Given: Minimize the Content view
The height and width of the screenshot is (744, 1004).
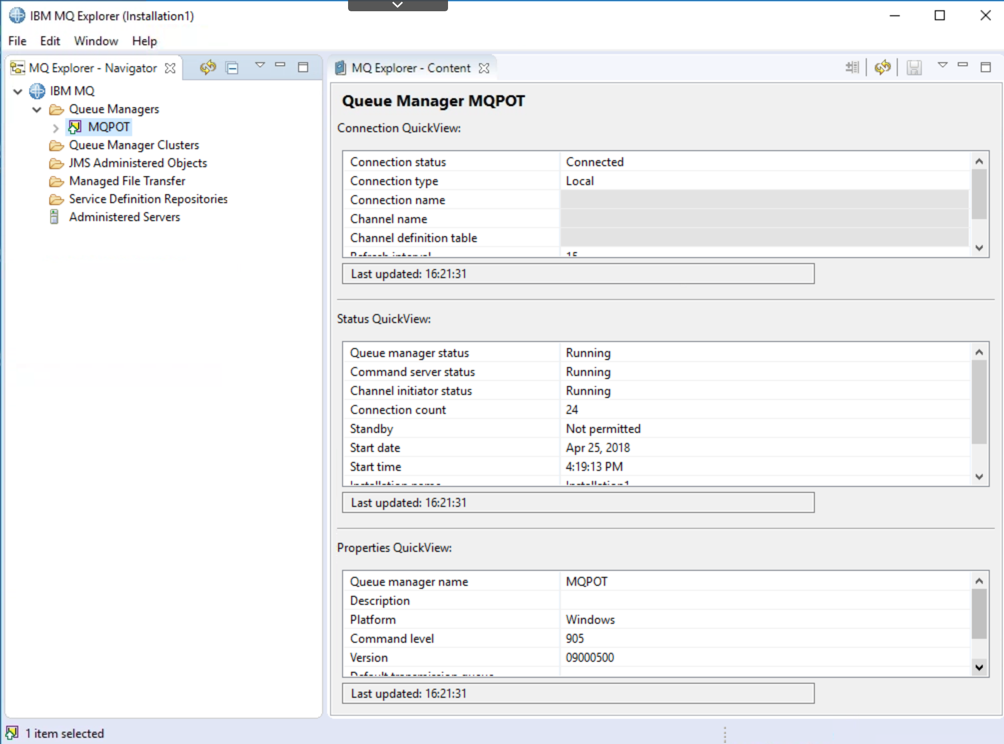Looking at the screenshot, I should point(962,65).
